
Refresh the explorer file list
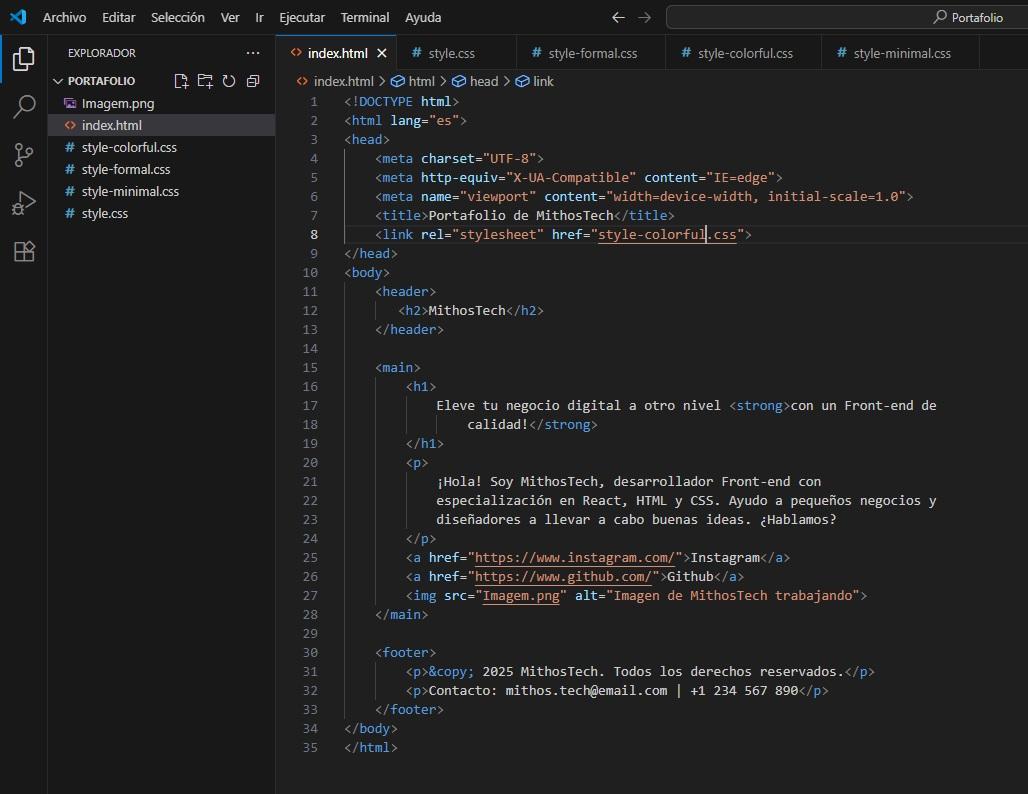(x=229, y=81)
